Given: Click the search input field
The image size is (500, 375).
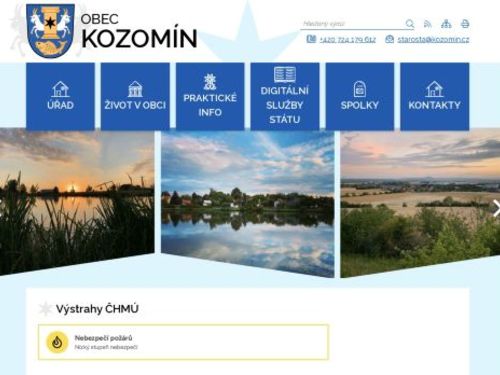Looking at the screenshot, I should point(352,24).
